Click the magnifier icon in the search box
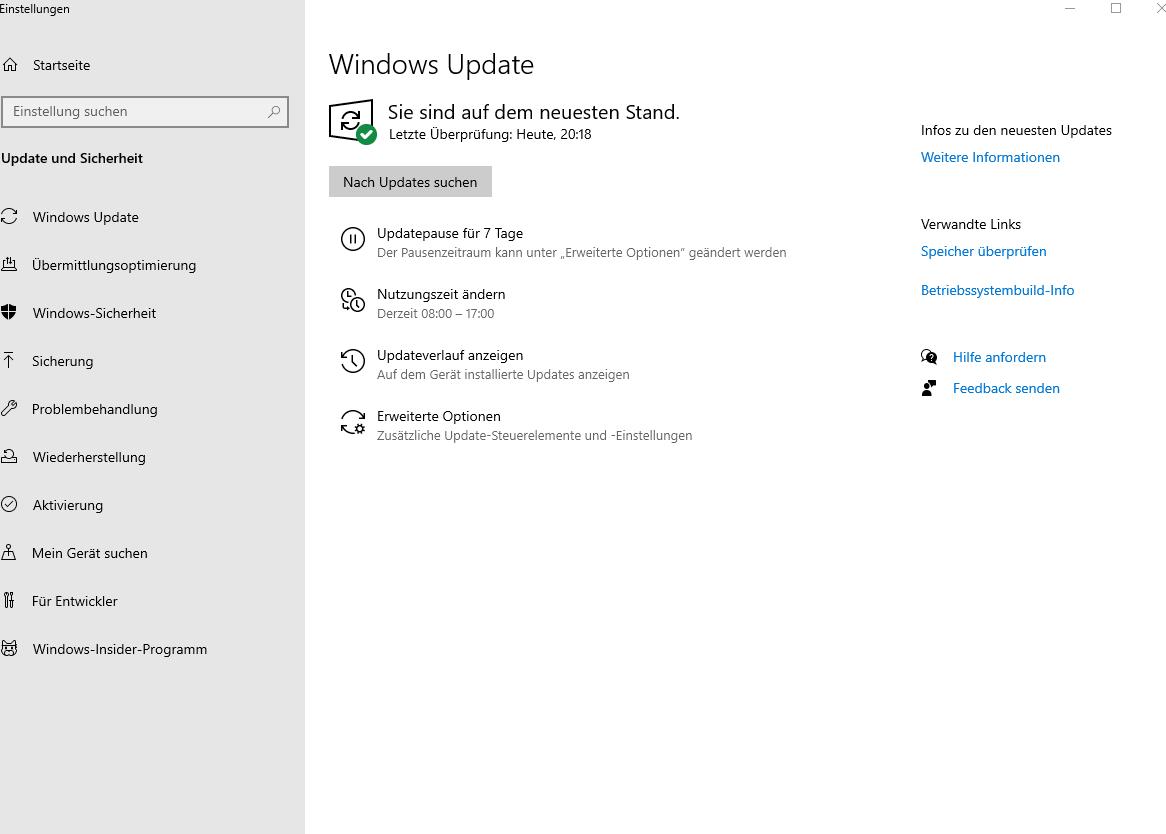 coord(274,111)
